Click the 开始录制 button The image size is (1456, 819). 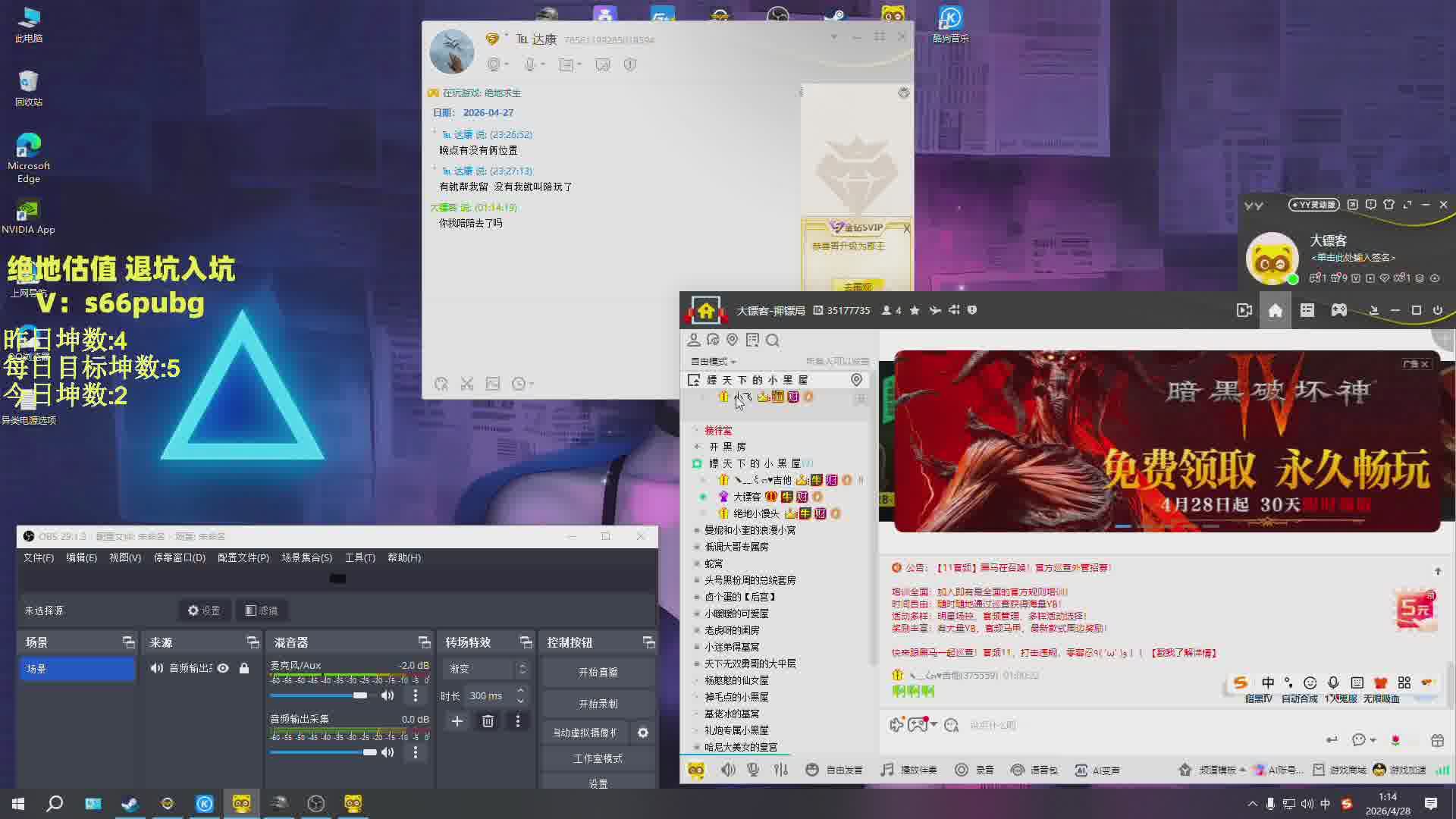(598, 704)
